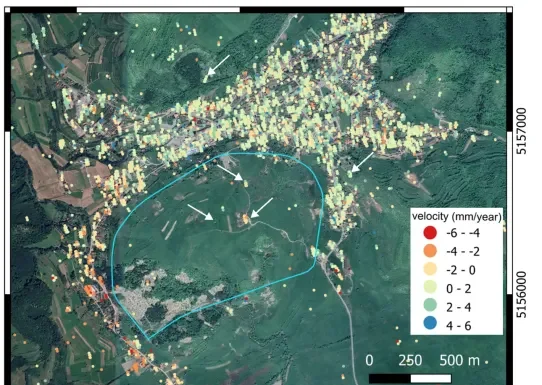Click the orange -4 to -2 legend circle

click(x=430, y=251)
